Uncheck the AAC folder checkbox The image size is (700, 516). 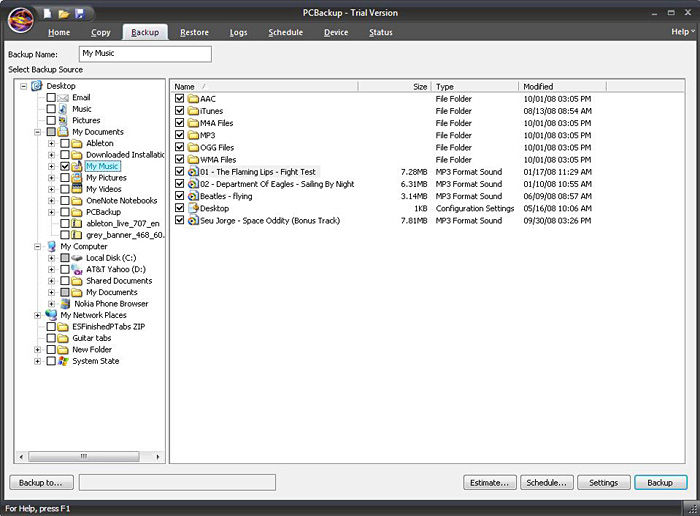tap(179, 98)
